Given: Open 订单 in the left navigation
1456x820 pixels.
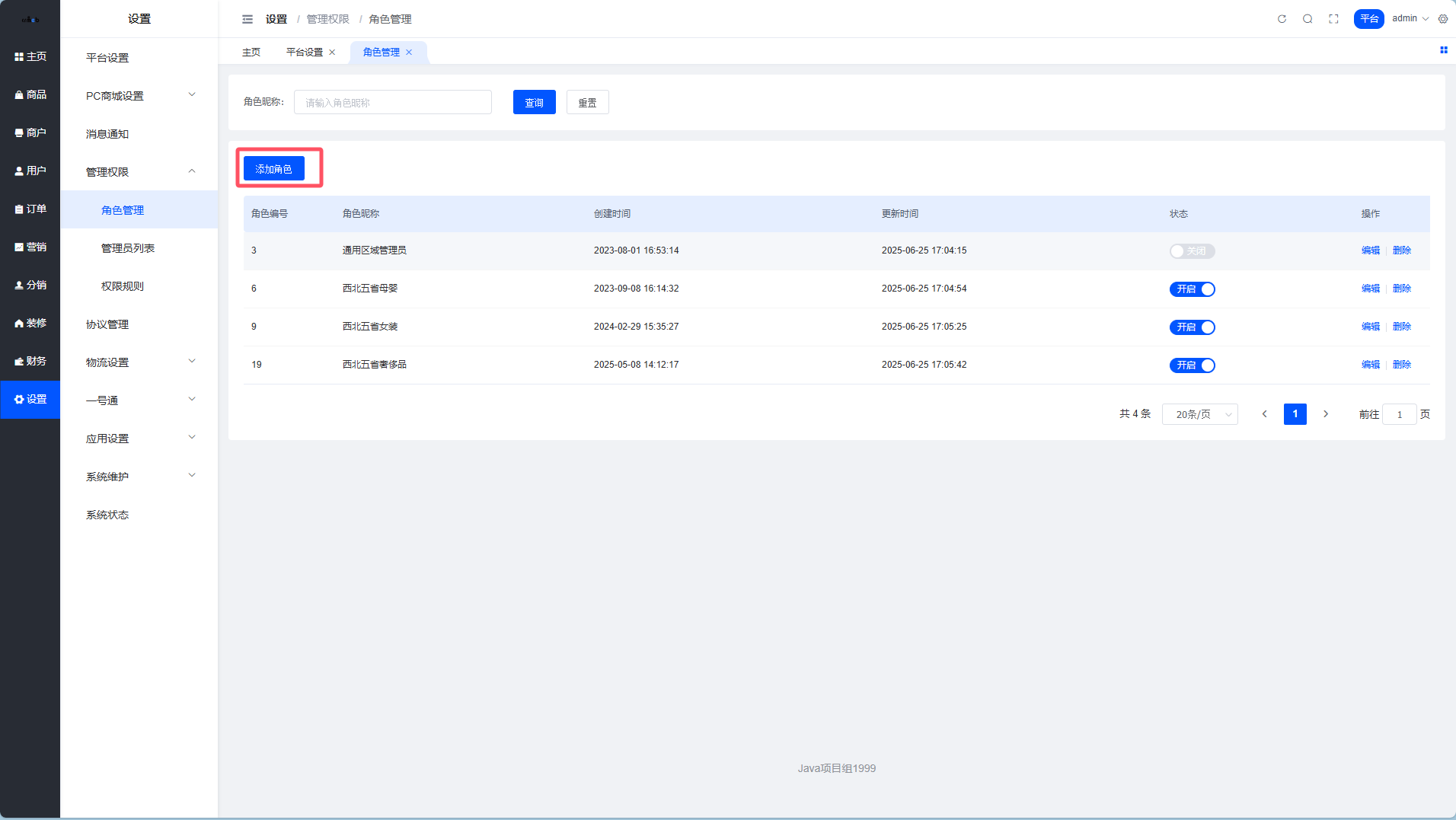Looking at the screenshot, I should (x=30, y=209).
